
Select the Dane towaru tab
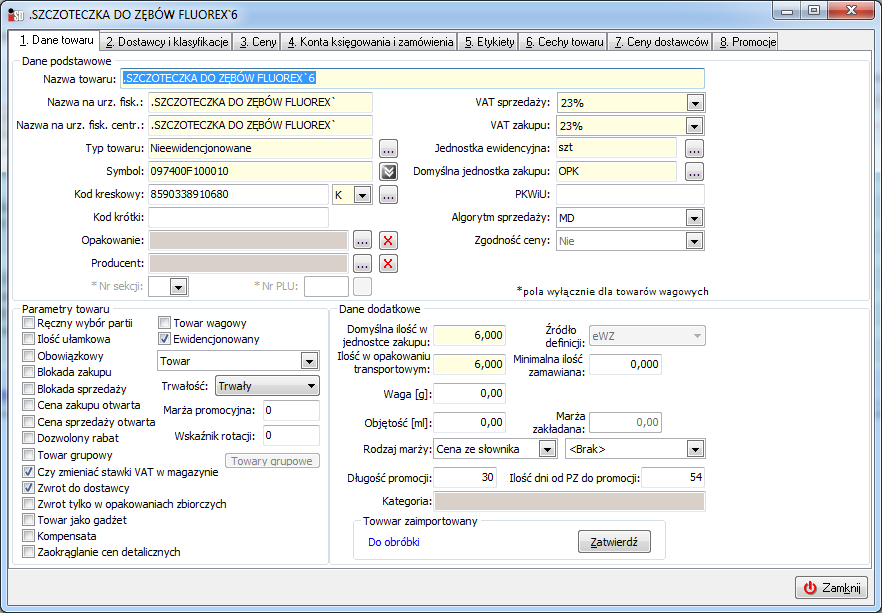(x=56, y=40)
